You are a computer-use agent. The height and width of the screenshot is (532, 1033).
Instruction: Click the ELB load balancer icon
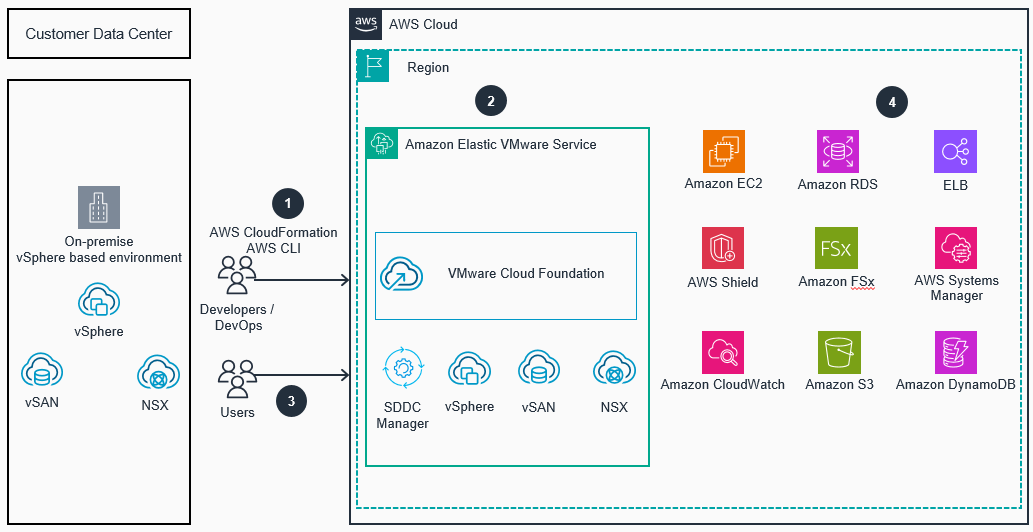pyautogui.click(x=955, y=152)
